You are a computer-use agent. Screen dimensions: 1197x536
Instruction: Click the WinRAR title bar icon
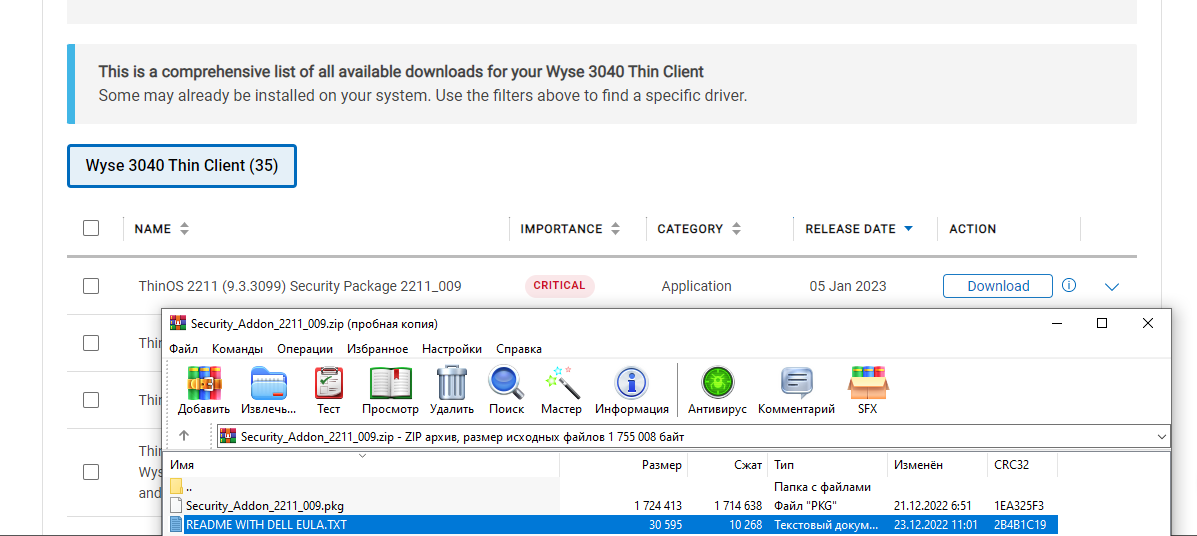coord(178,324)
